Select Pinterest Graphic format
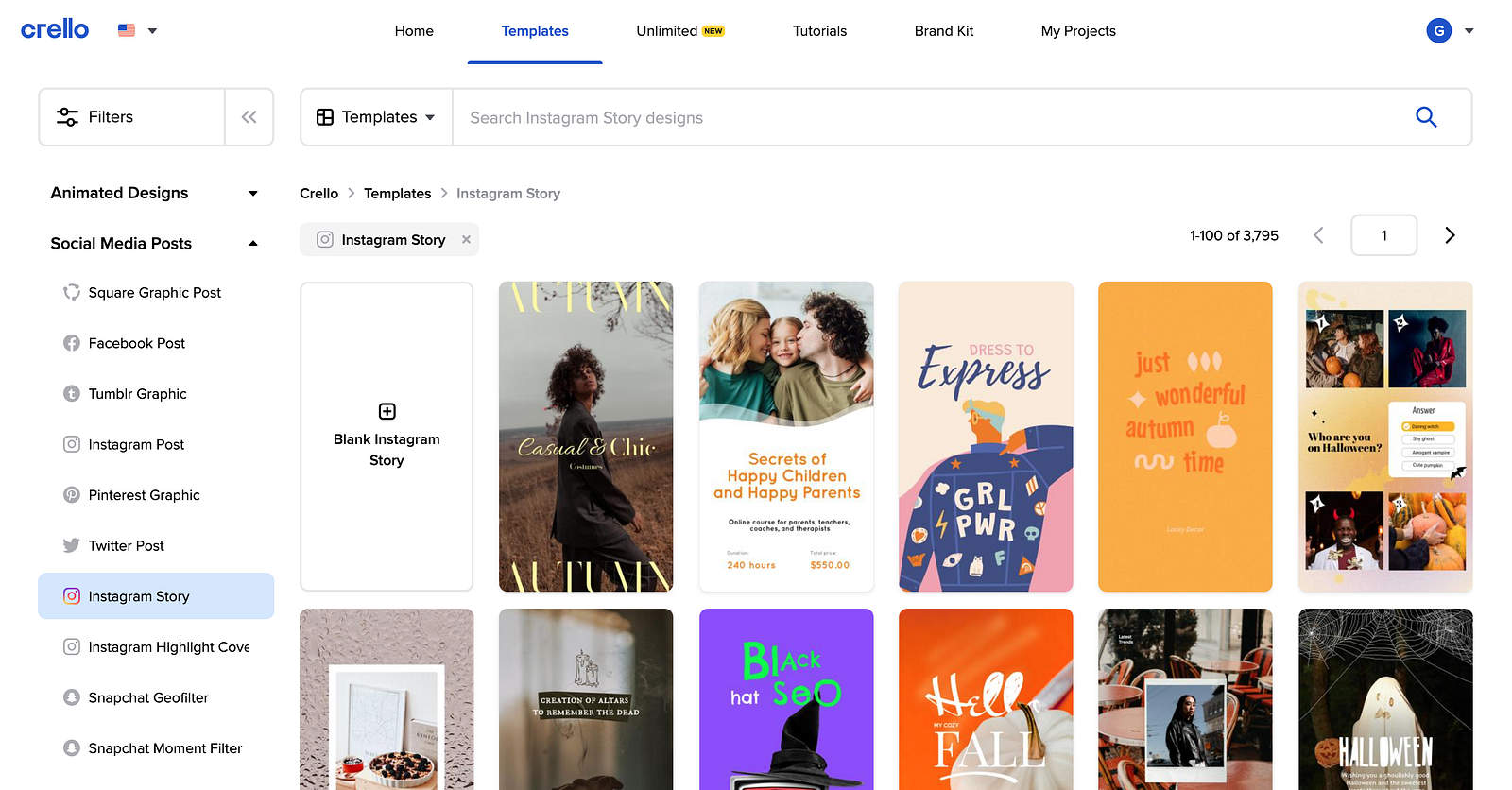1512x790 pixels. point(156,495)
